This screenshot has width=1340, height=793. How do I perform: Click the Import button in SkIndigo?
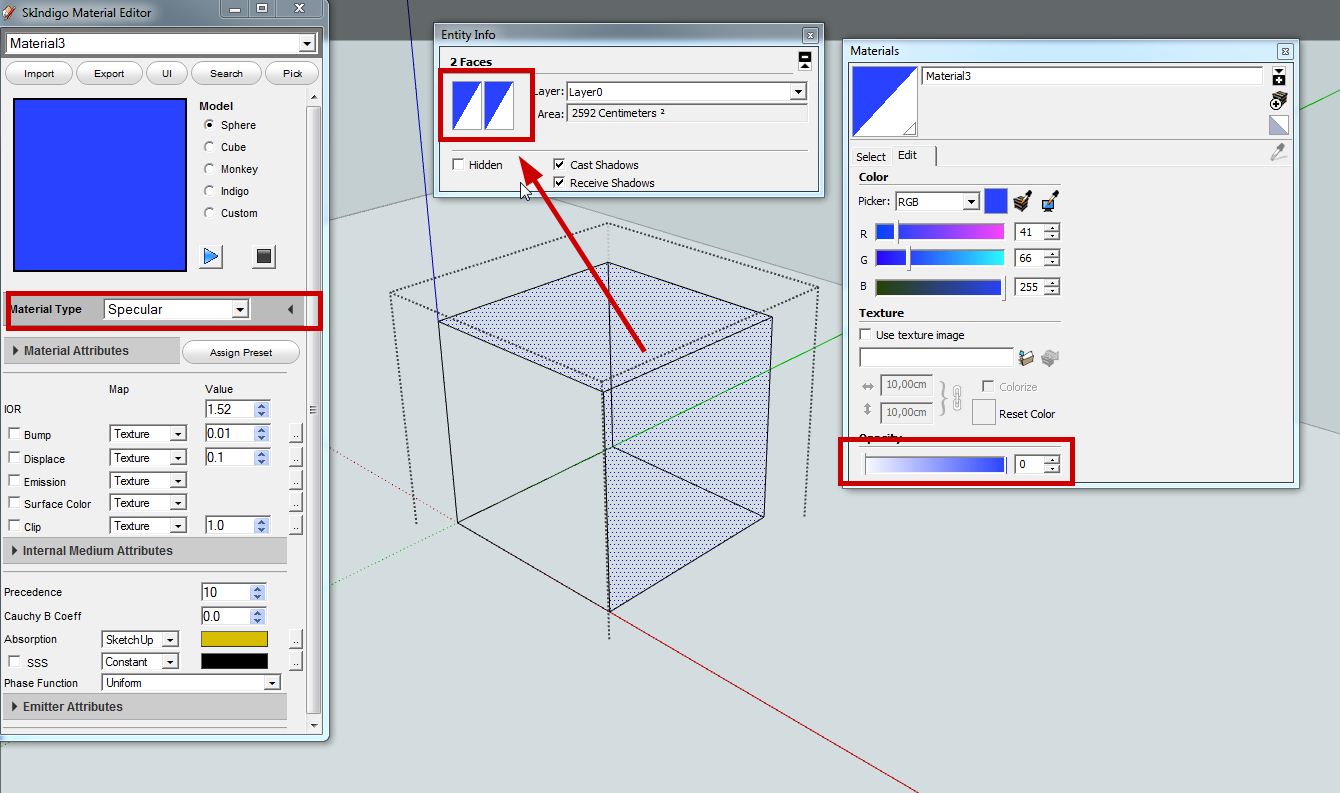(x=39, y=73)
